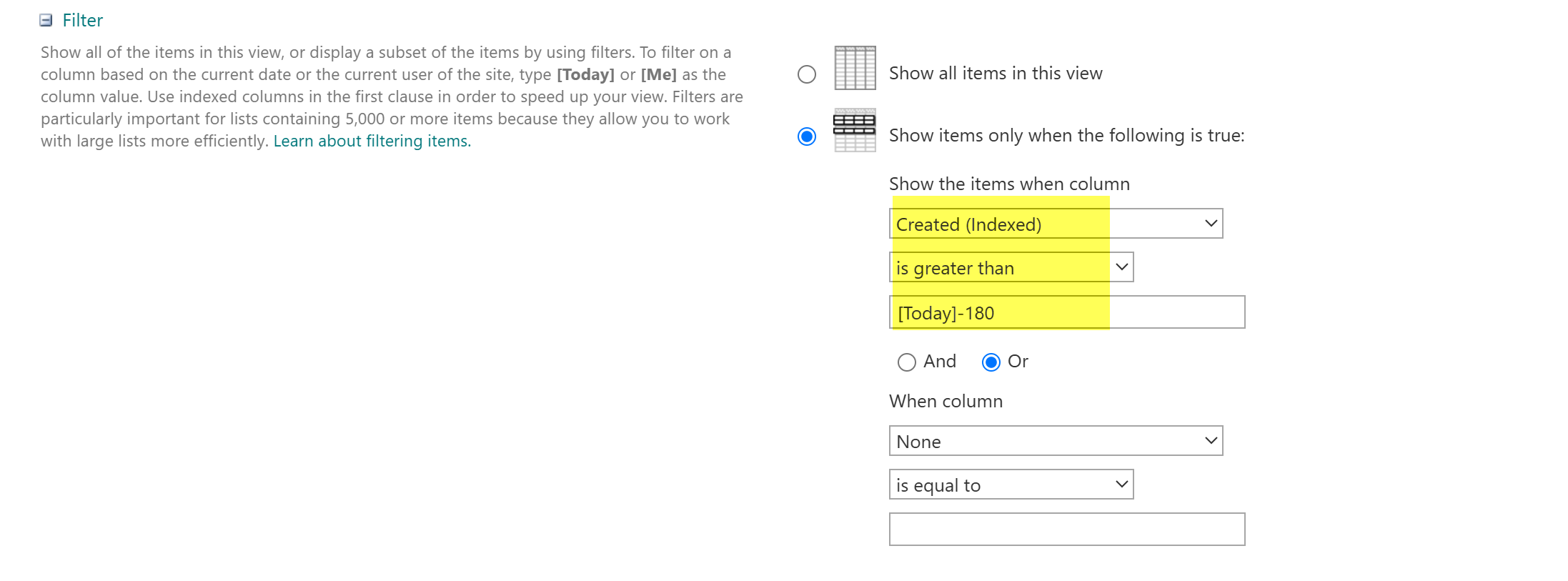Click the empty second filter value field
The width and height of the screenshot is (1568, 581).
[x=1066, y=530]
